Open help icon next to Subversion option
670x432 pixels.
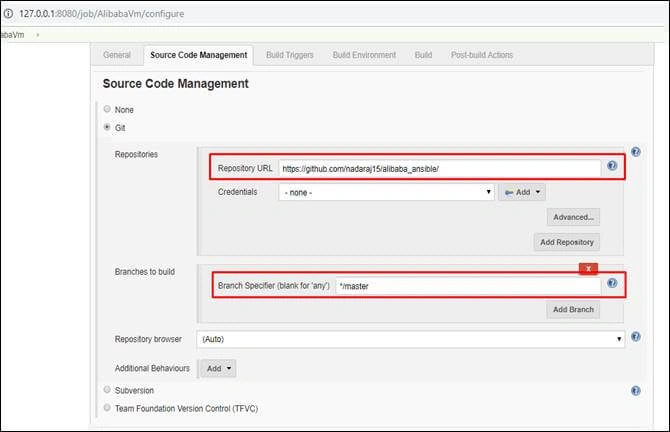(x=635, y=391)
